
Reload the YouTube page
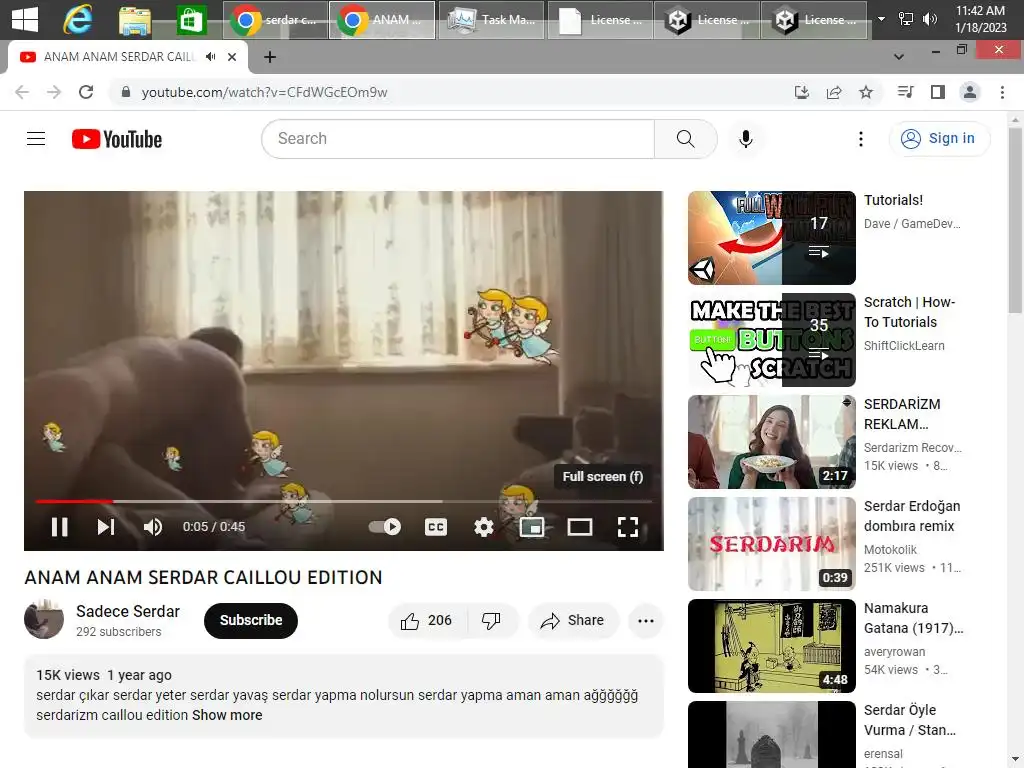[x=86, y=92]
